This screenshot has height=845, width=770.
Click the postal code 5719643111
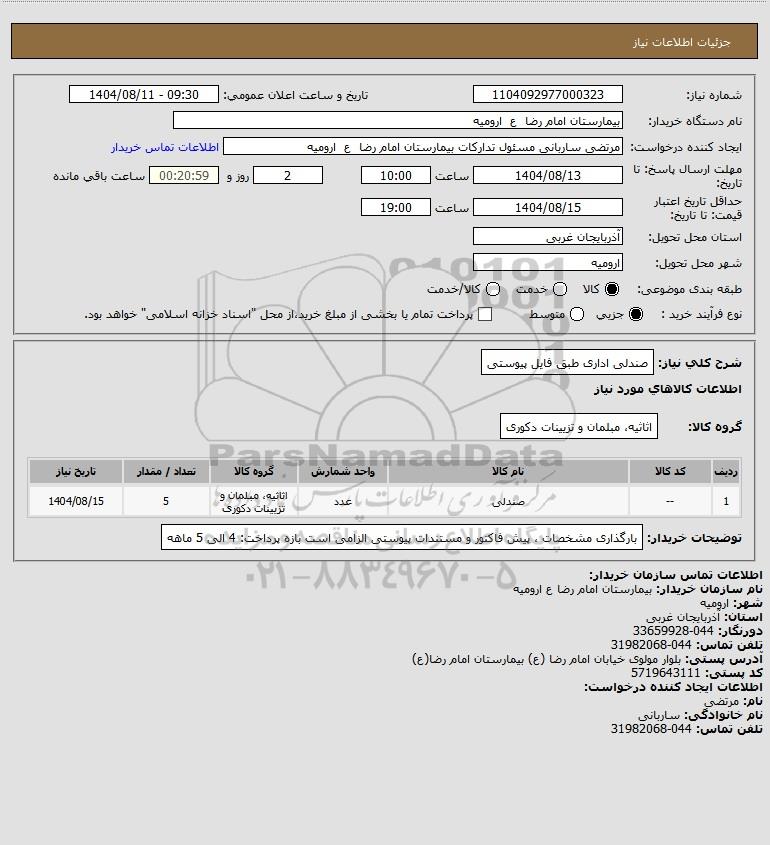pyautogui.click(x=665, y=673)
